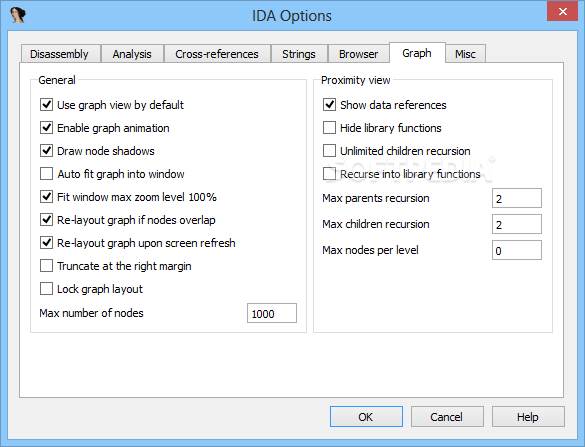Close the IDA Options dialog
Viewport: 585px width, 447px height.
click(x=562, y=12)
